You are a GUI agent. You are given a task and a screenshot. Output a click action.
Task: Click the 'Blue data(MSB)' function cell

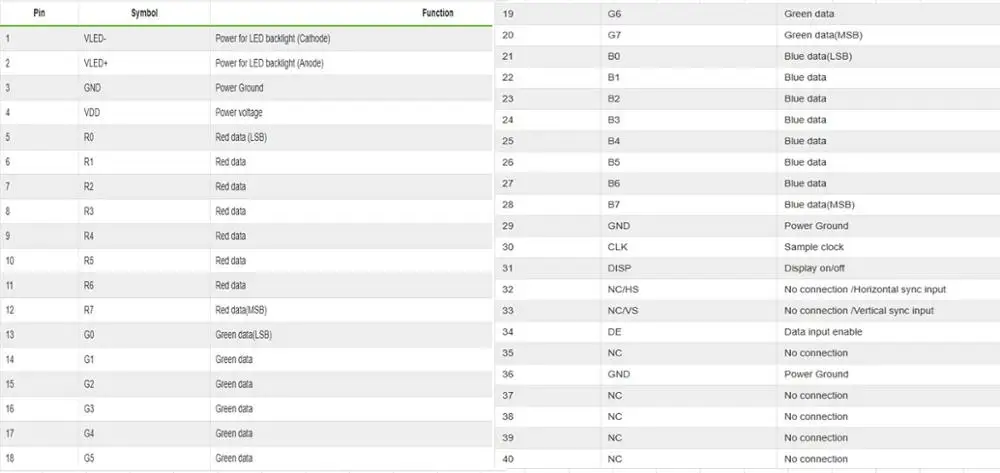[x=819, y=205]
